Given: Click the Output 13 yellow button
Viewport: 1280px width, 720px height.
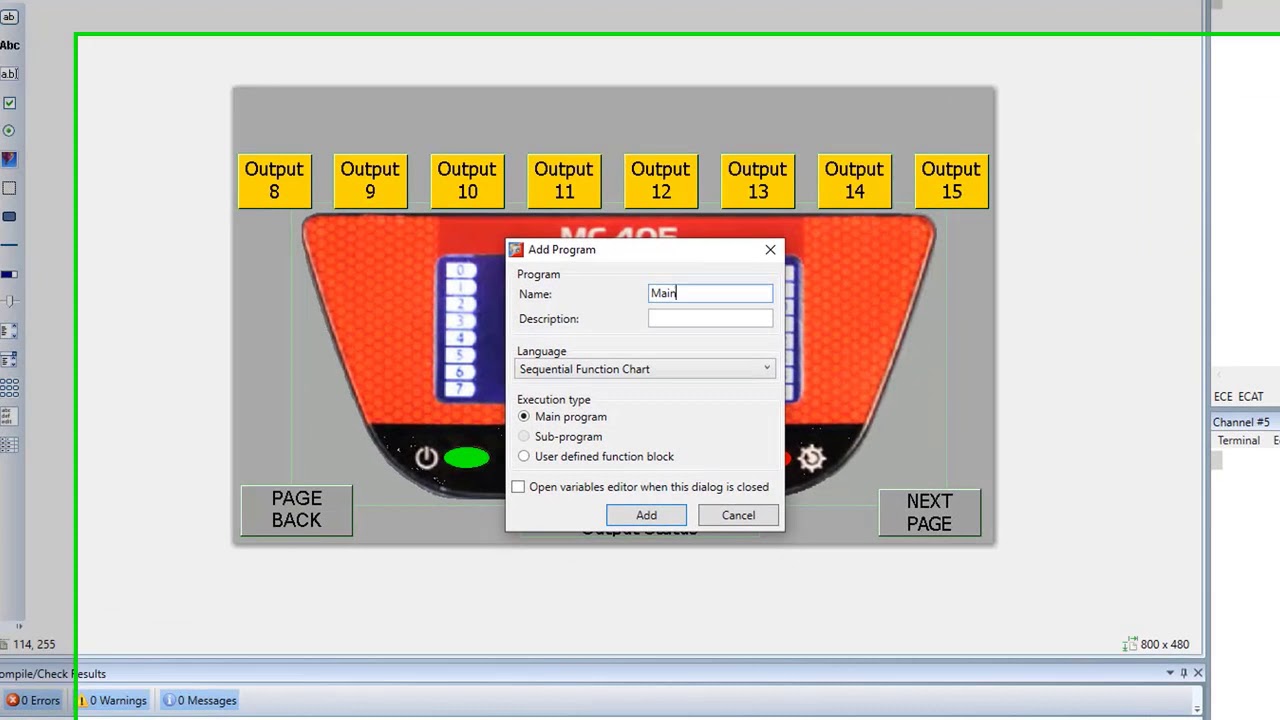Looking at the screenshot, I should [x=757, y=180].
